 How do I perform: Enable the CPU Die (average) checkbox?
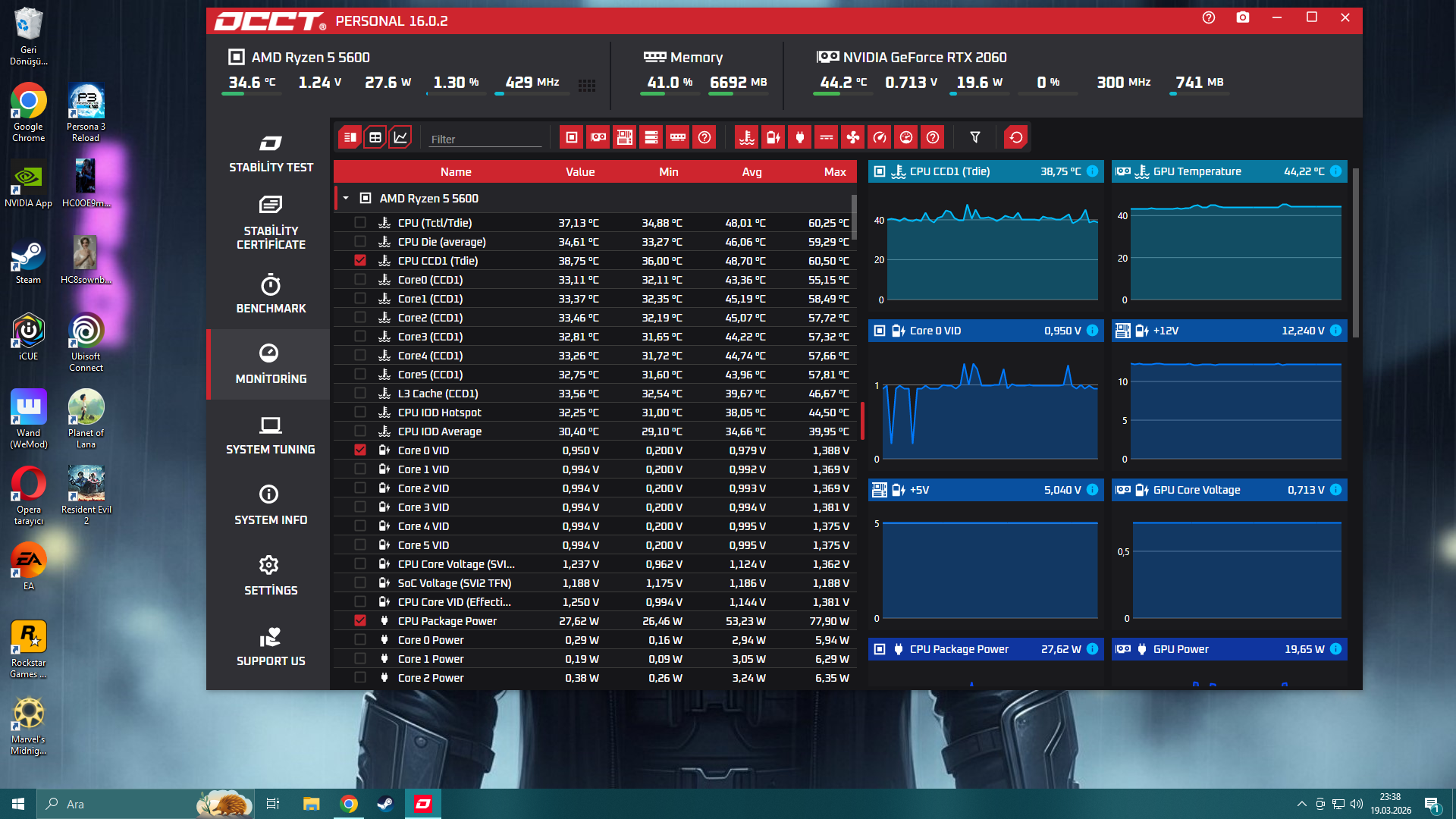[x=360, y=242]
